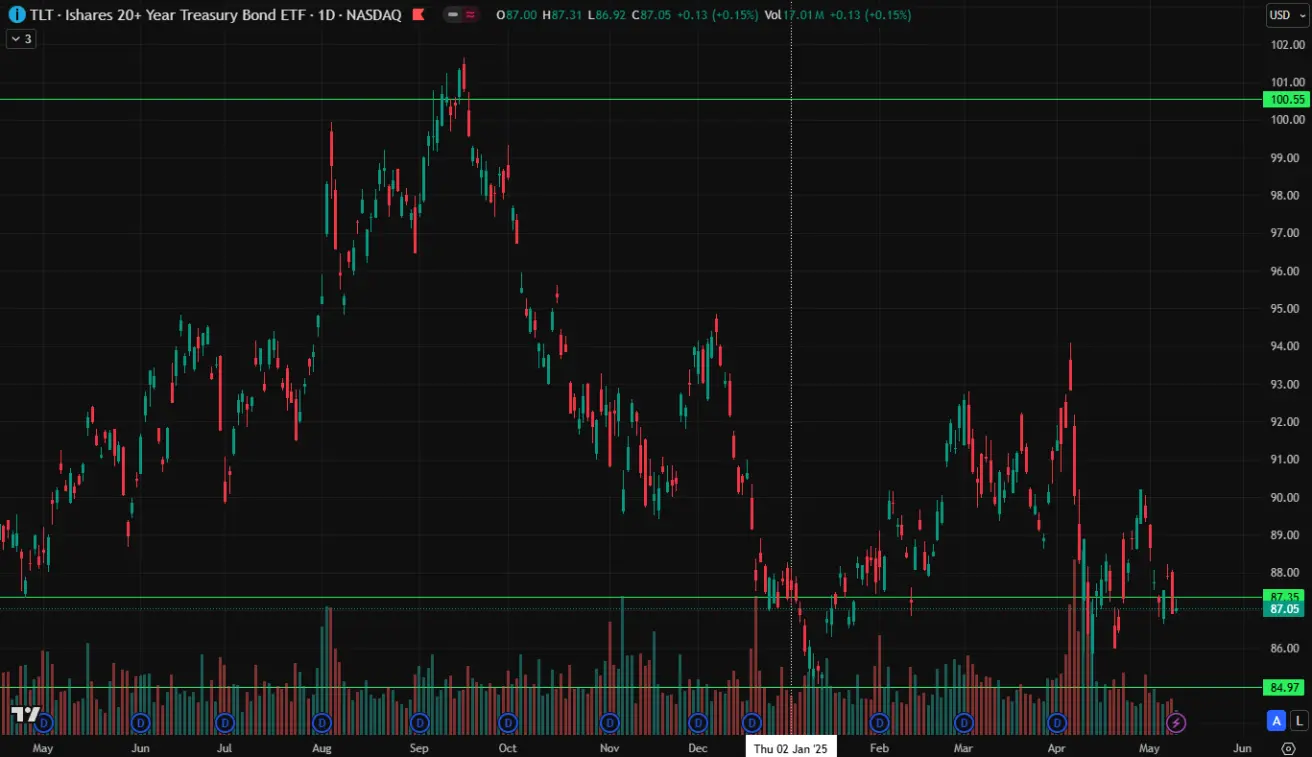Click the Jun label at time axis end
1312x757 pixels.
[1243, 748]
